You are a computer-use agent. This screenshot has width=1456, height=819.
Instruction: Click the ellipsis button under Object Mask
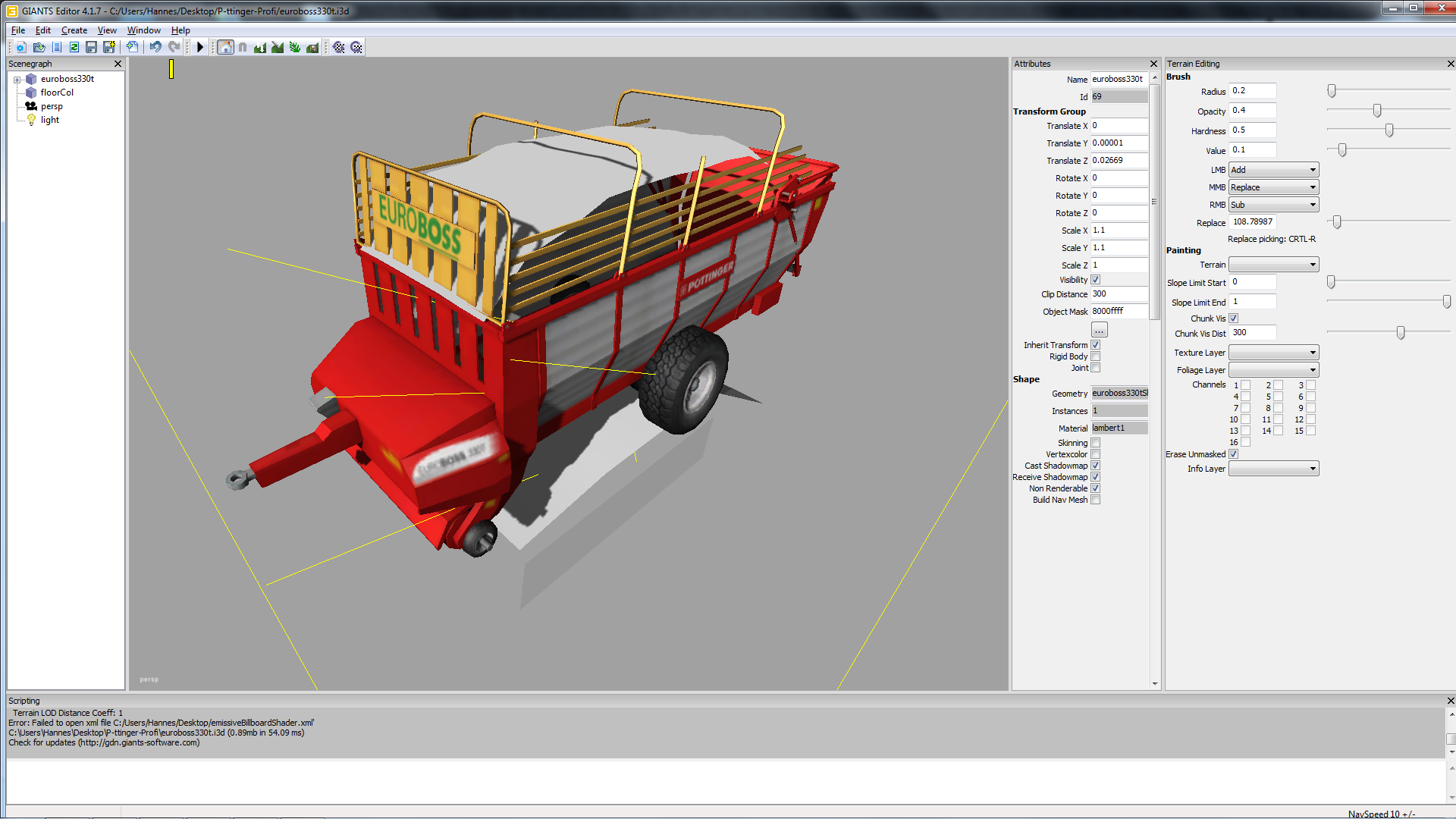pyautogui.click(x=1100, y=330)
